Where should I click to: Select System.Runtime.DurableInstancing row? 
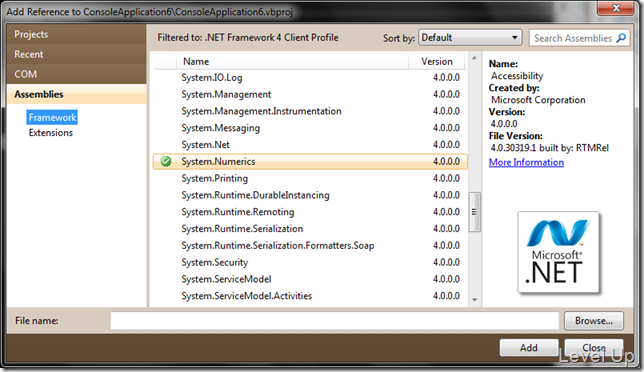[x=310, y=195]
